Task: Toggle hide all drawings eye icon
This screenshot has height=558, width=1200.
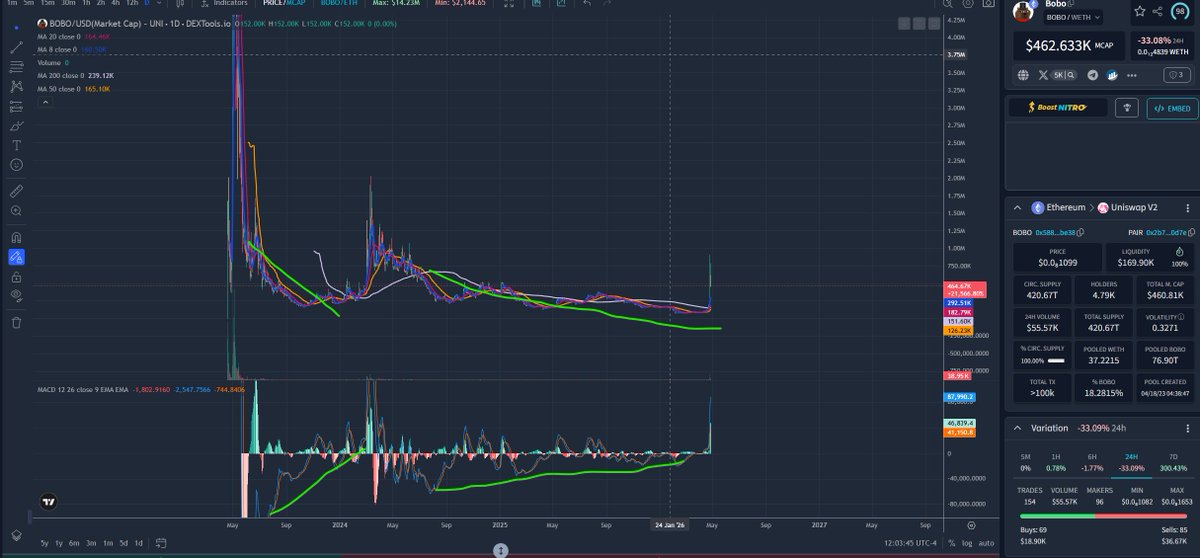Action: (16, 296)
